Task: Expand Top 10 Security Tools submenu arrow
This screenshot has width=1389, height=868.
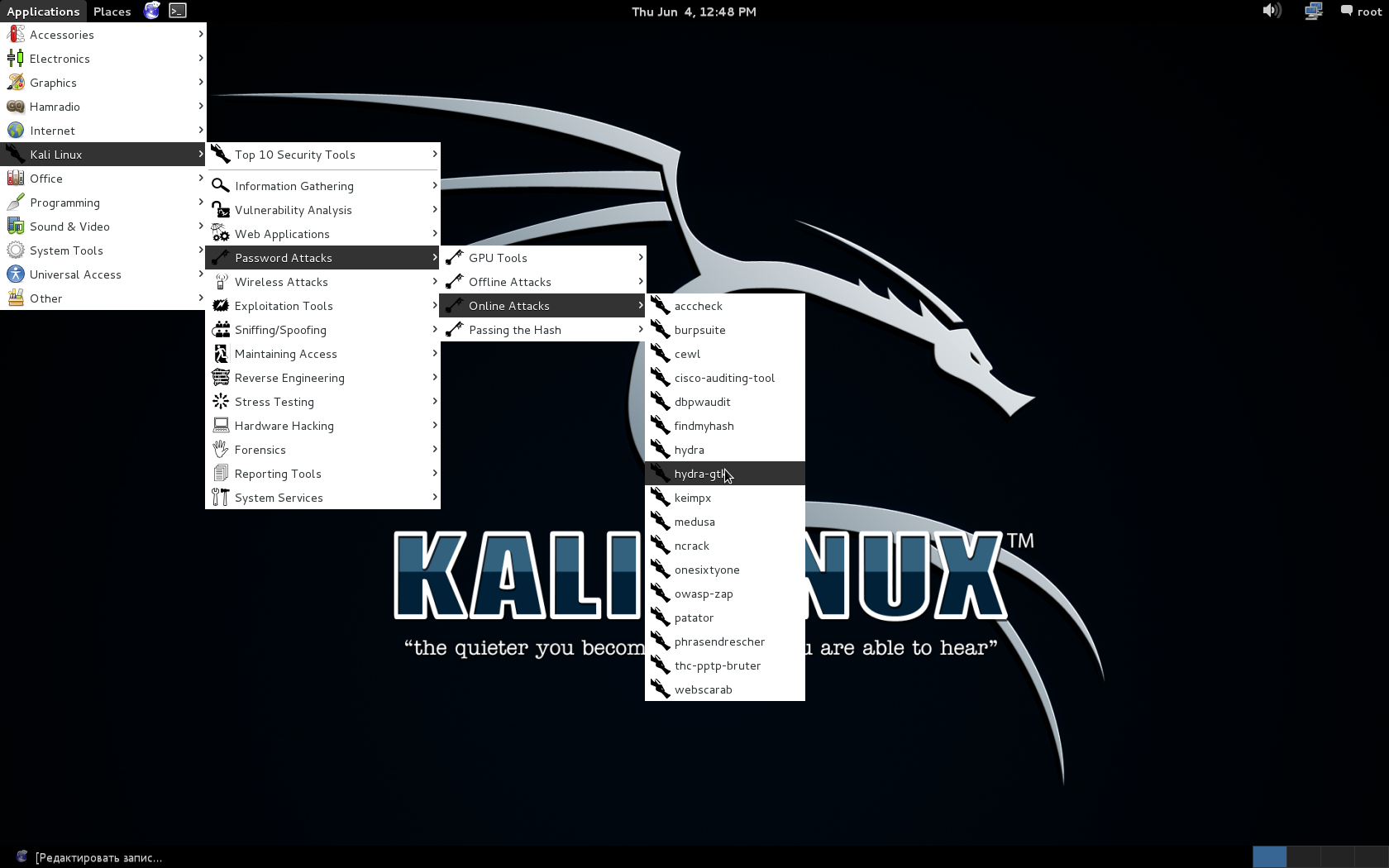Action: click(435, 154)
